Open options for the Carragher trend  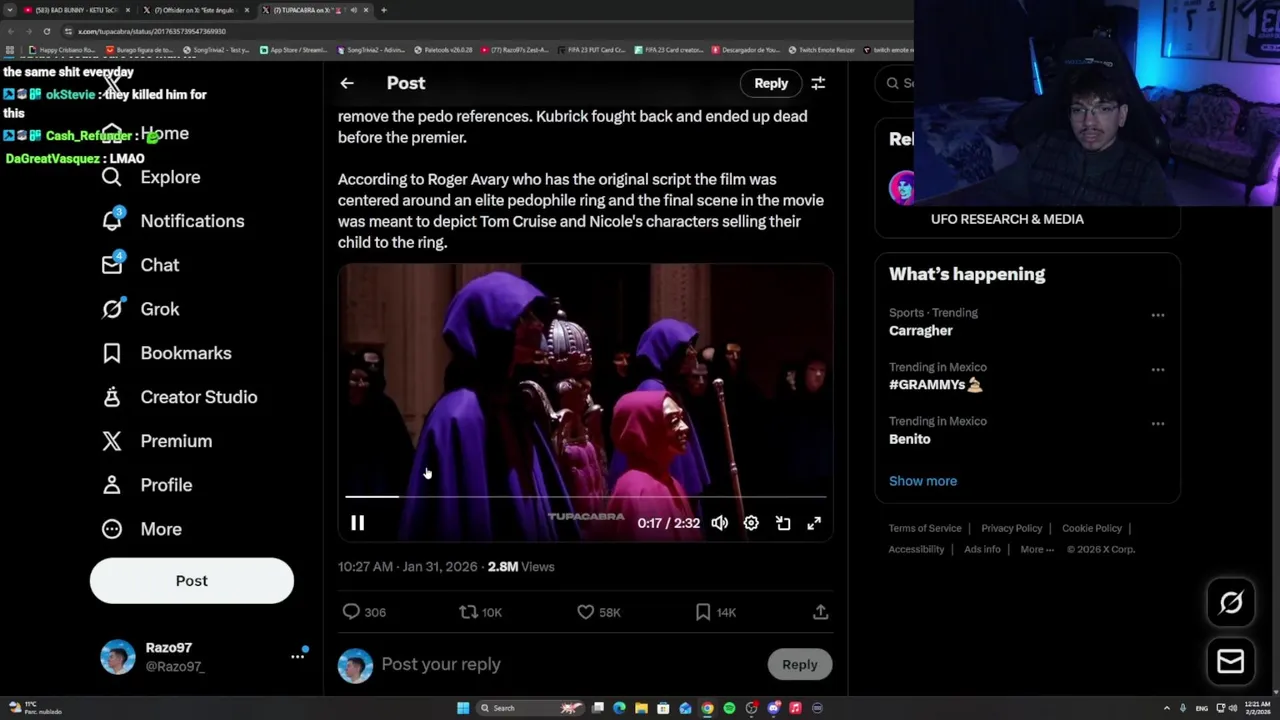1157,315
